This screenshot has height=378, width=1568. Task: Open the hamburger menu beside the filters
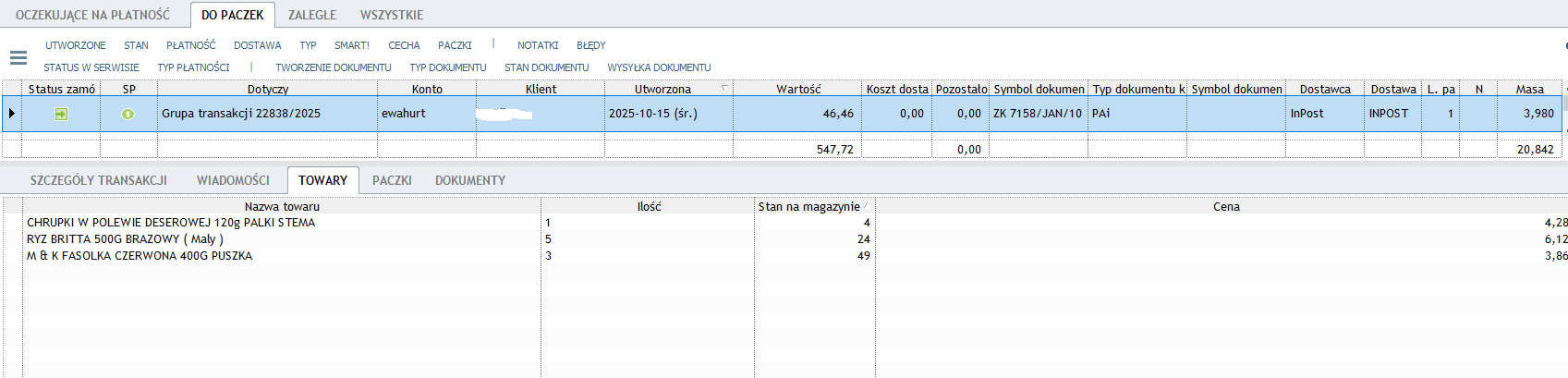[x=18, y=57]
